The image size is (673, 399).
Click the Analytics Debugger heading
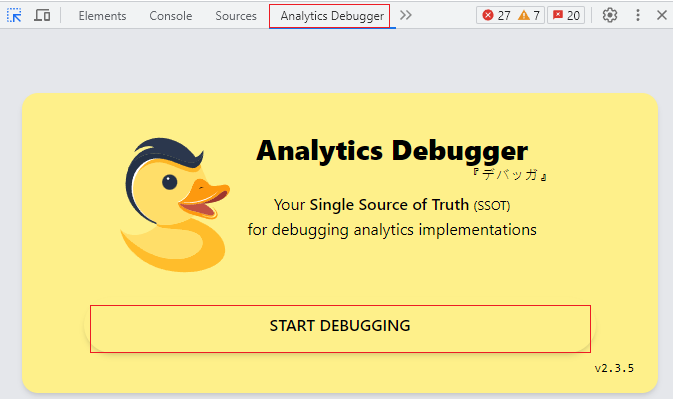392,151
